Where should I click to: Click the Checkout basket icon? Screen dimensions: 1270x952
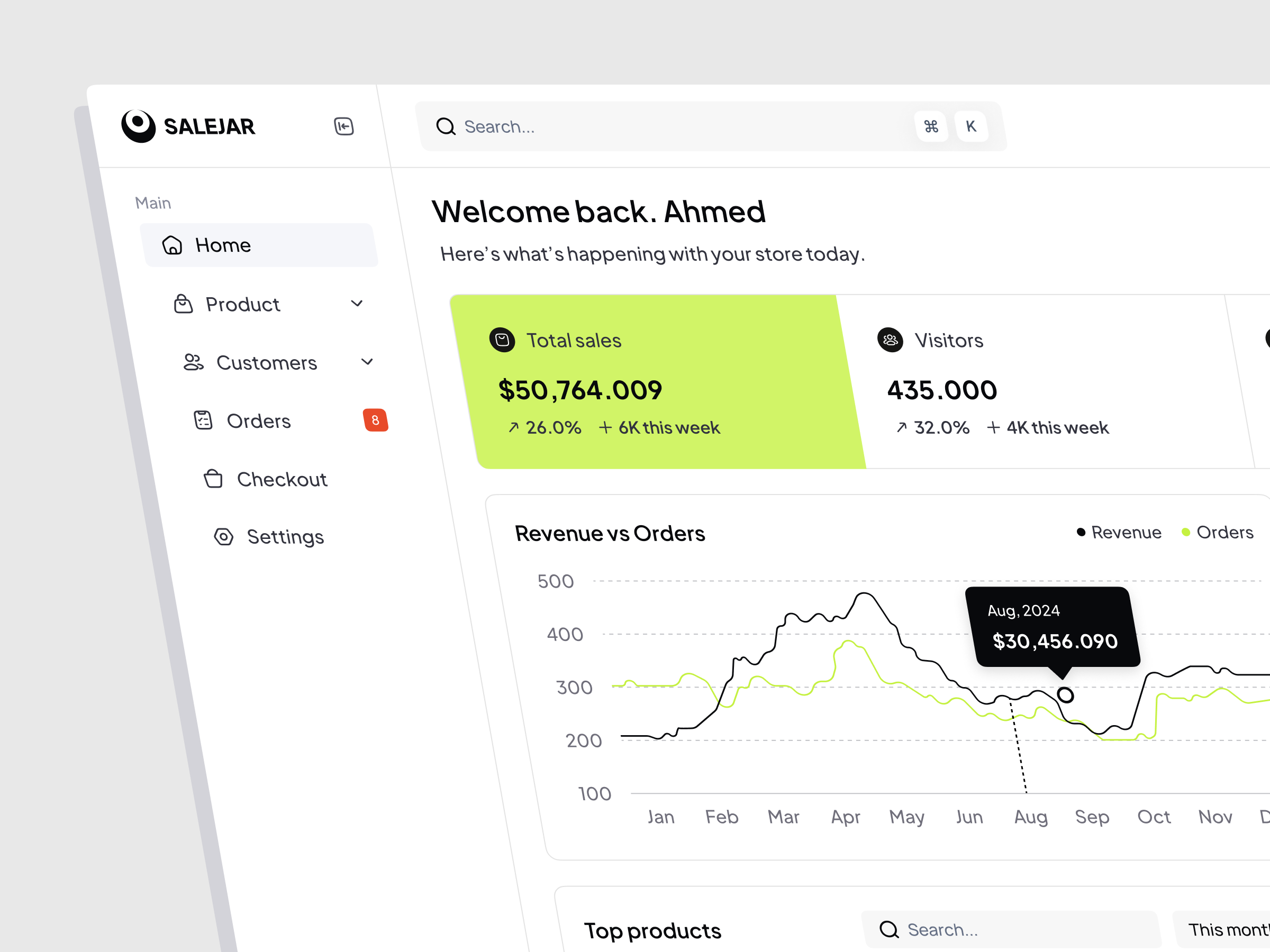213,479
